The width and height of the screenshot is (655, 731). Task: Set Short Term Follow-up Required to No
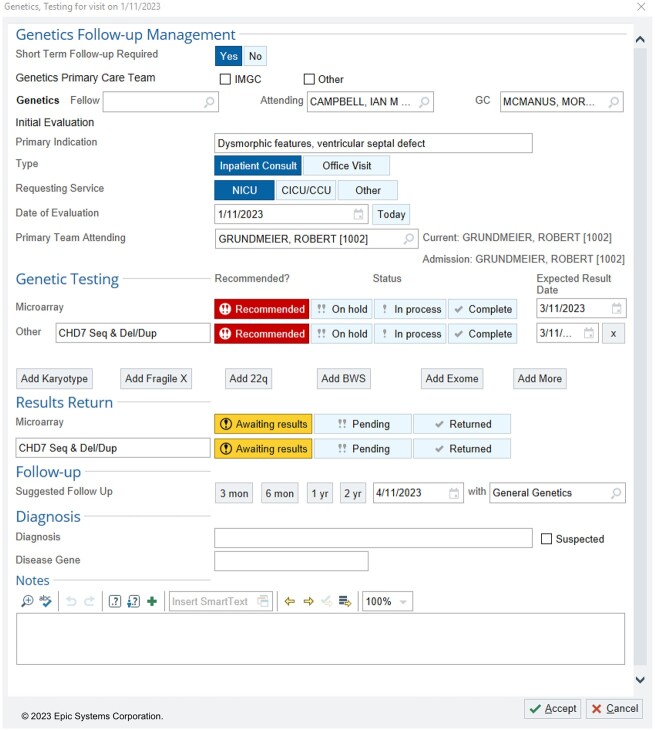(x=256, y=56)
